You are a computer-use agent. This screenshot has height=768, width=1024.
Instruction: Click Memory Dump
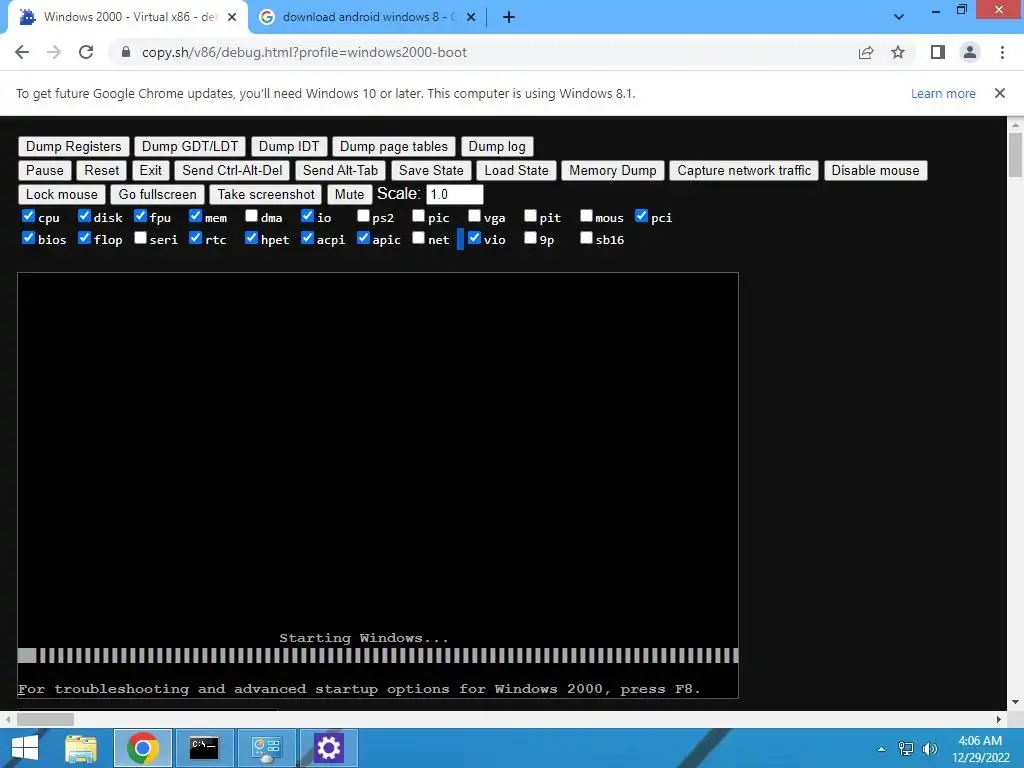613,170
